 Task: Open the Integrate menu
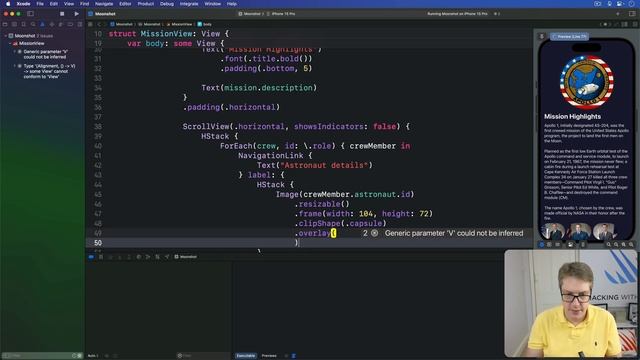(x=189, y=4)
